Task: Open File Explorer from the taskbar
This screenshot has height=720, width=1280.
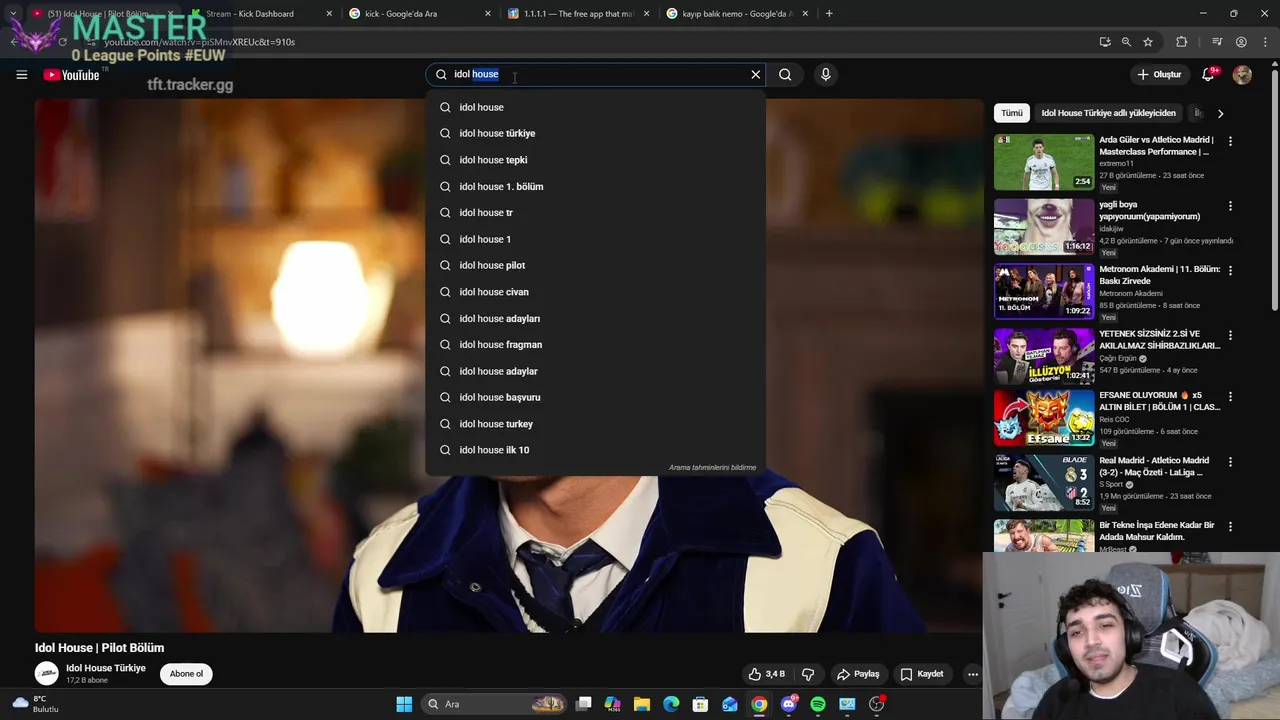Action: click(642, 704)
